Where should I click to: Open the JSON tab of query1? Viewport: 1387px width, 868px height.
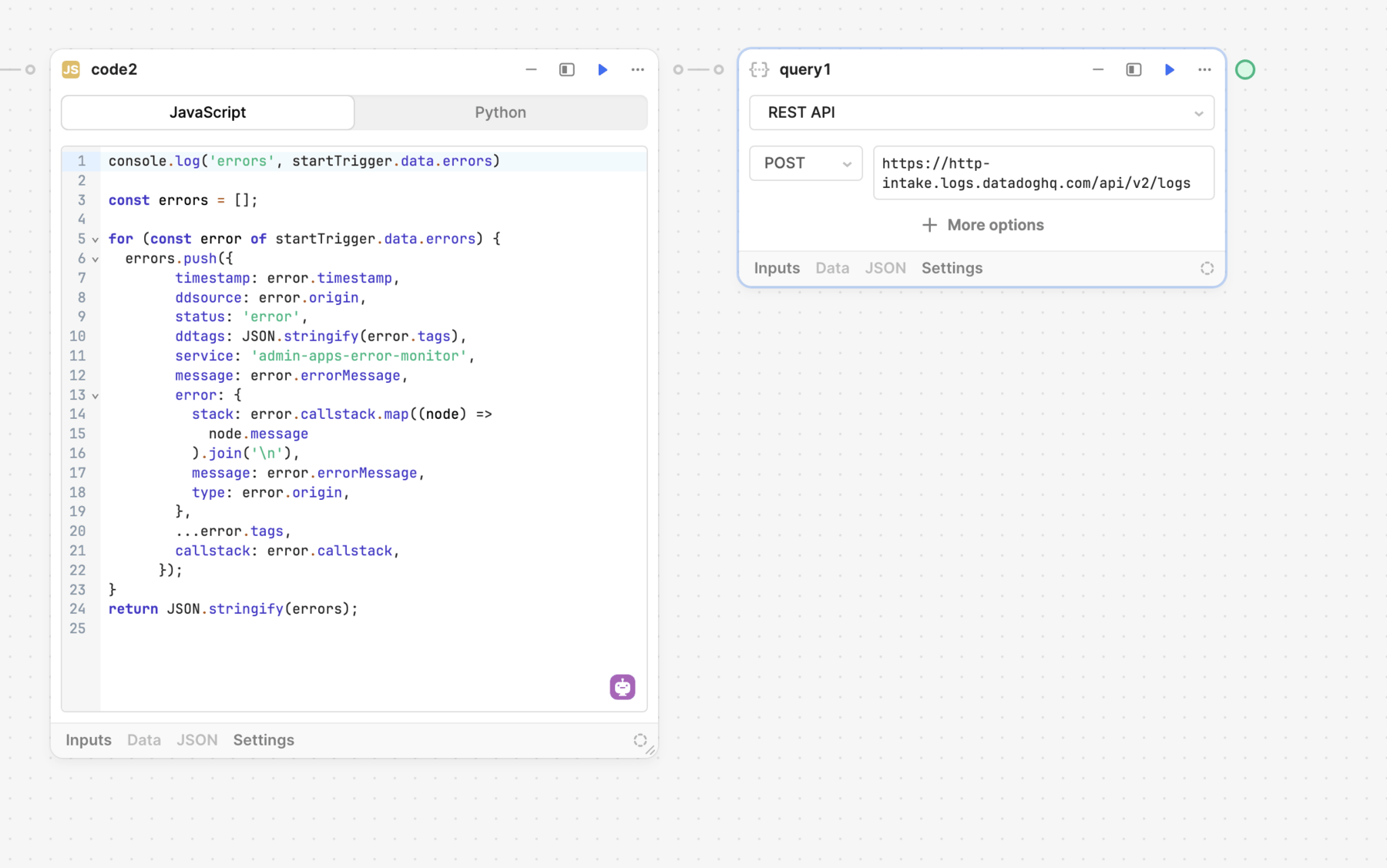click(x=885, y=268)
